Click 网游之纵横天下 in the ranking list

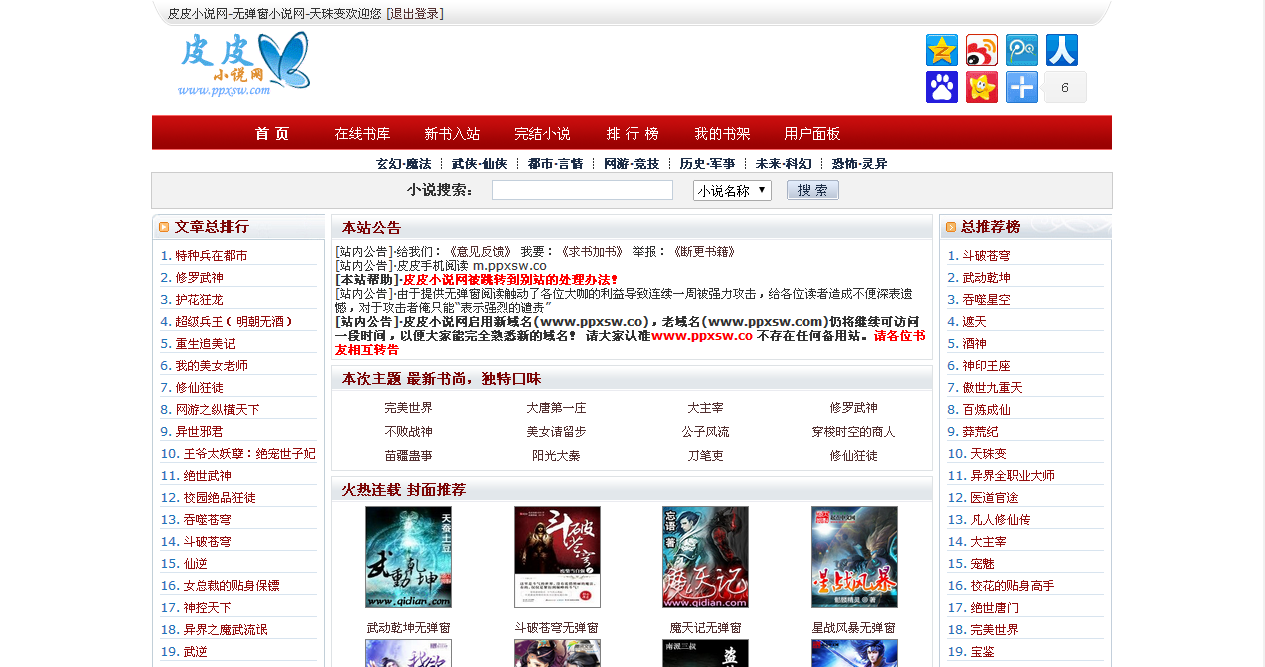click(217, 410)
